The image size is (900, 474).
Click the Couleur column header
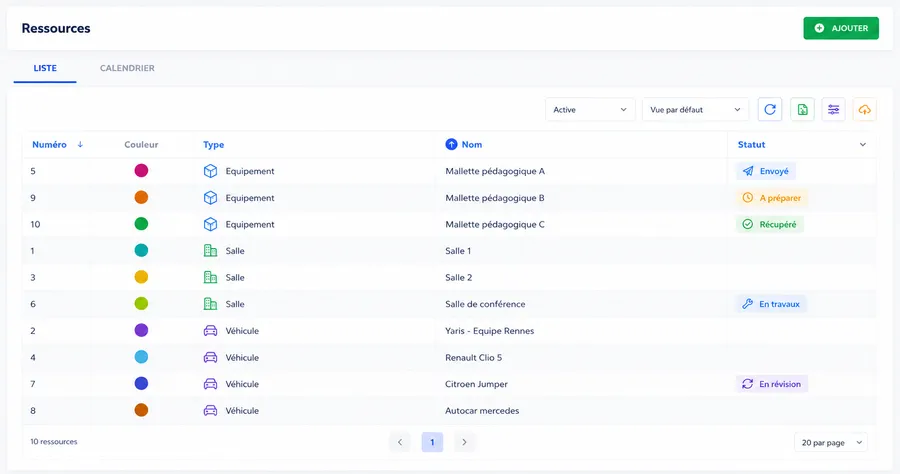tap(141, 145)
